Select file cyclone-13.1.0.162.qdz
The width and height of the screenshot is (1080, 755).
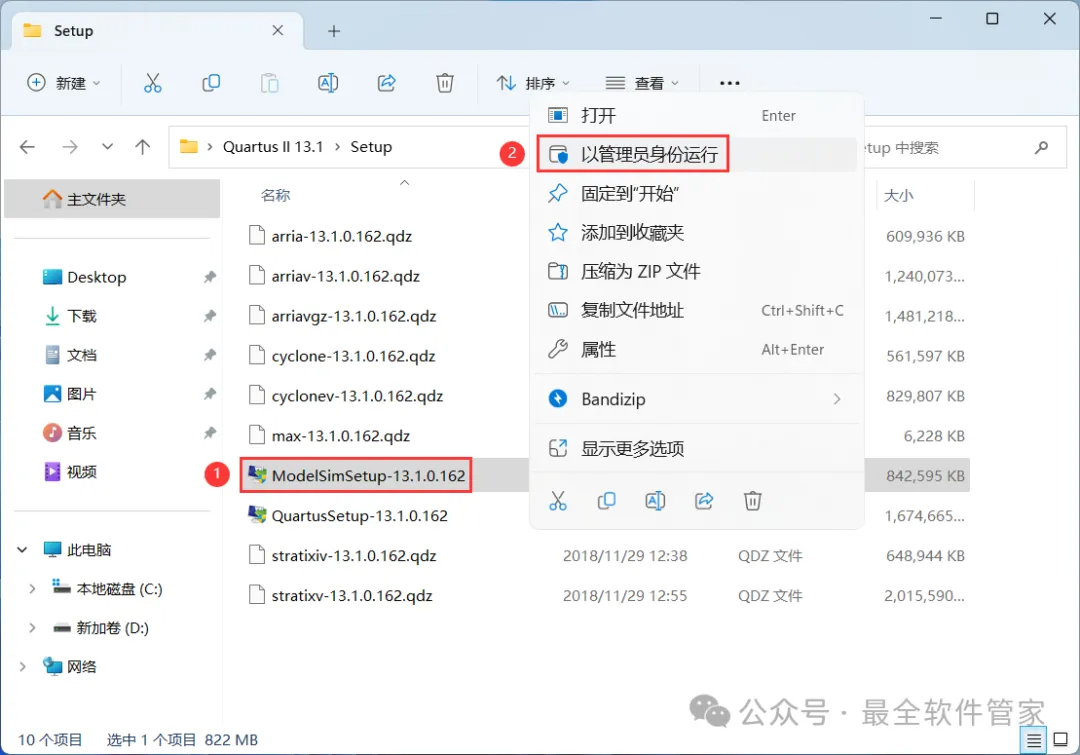[353, 356]
